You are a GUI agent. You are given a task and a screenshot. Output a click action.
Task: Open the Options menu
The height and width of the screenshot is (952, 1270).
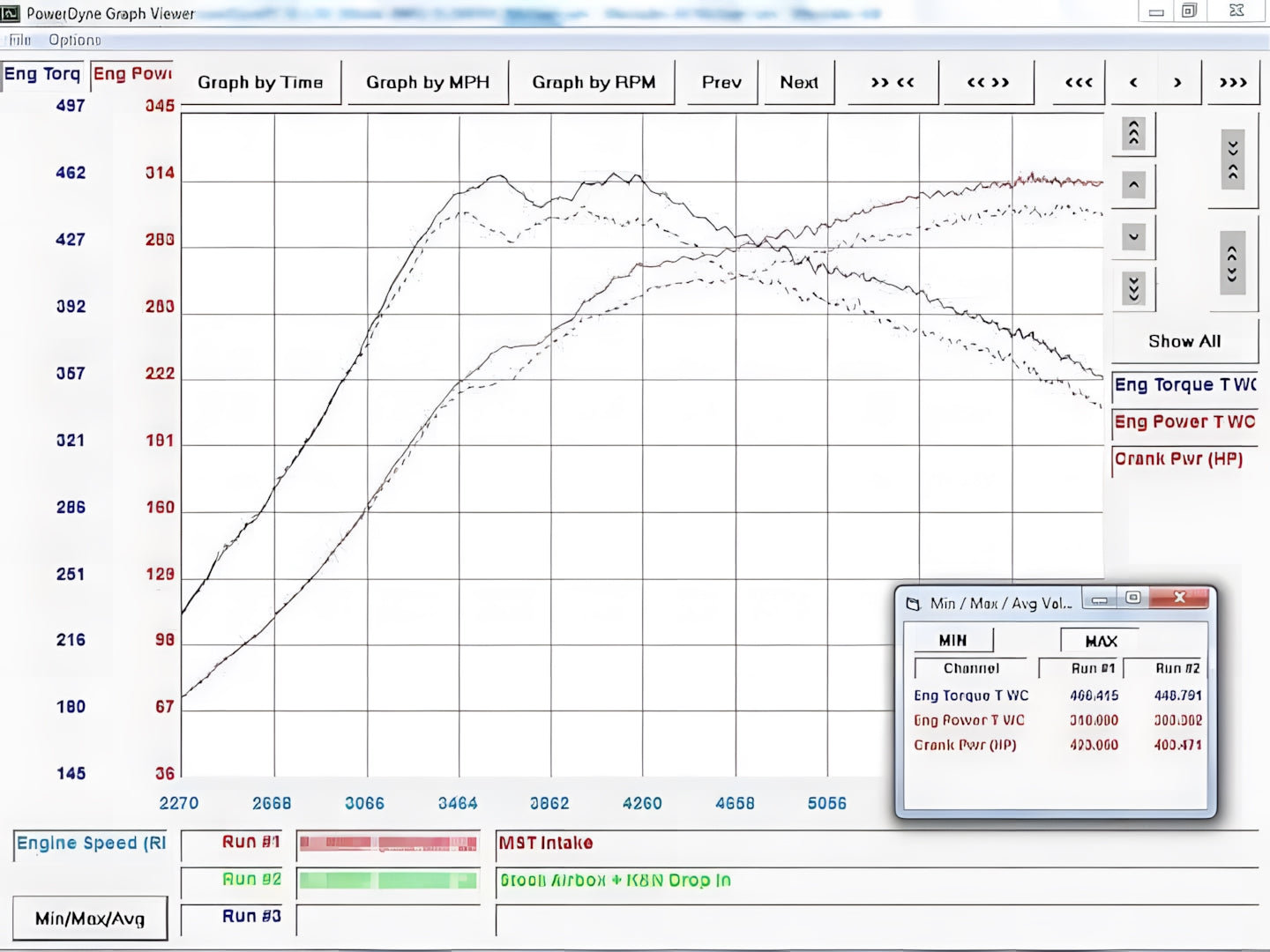tap(74, 40)
